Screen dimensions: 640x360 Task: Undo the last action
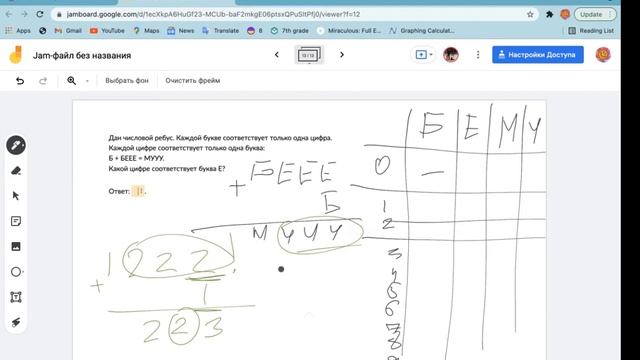(x=20, y=81)
